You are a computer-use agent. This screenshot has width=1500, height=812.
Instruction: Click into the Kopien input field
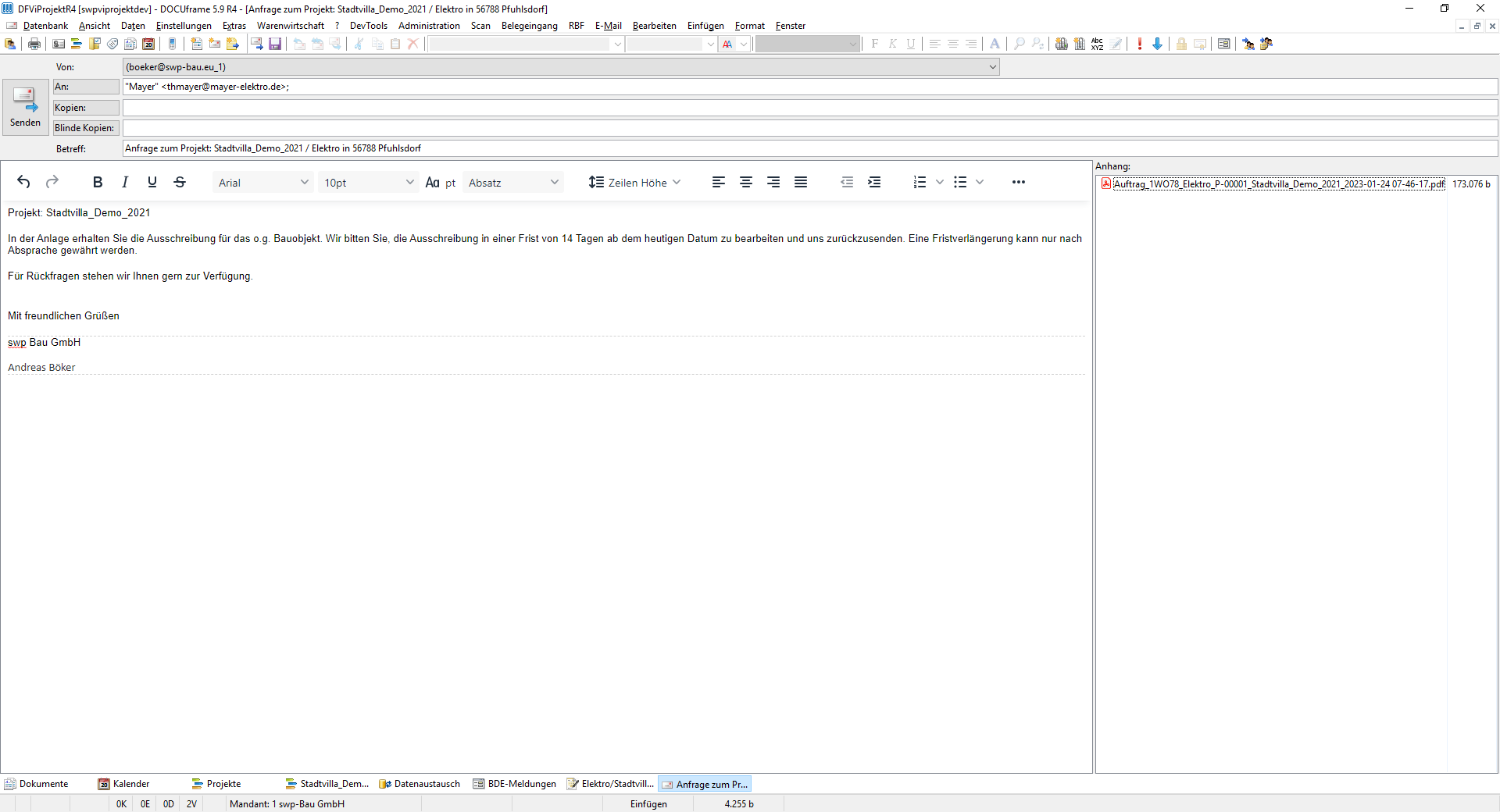pyautogui.click(x=810, y=108)
